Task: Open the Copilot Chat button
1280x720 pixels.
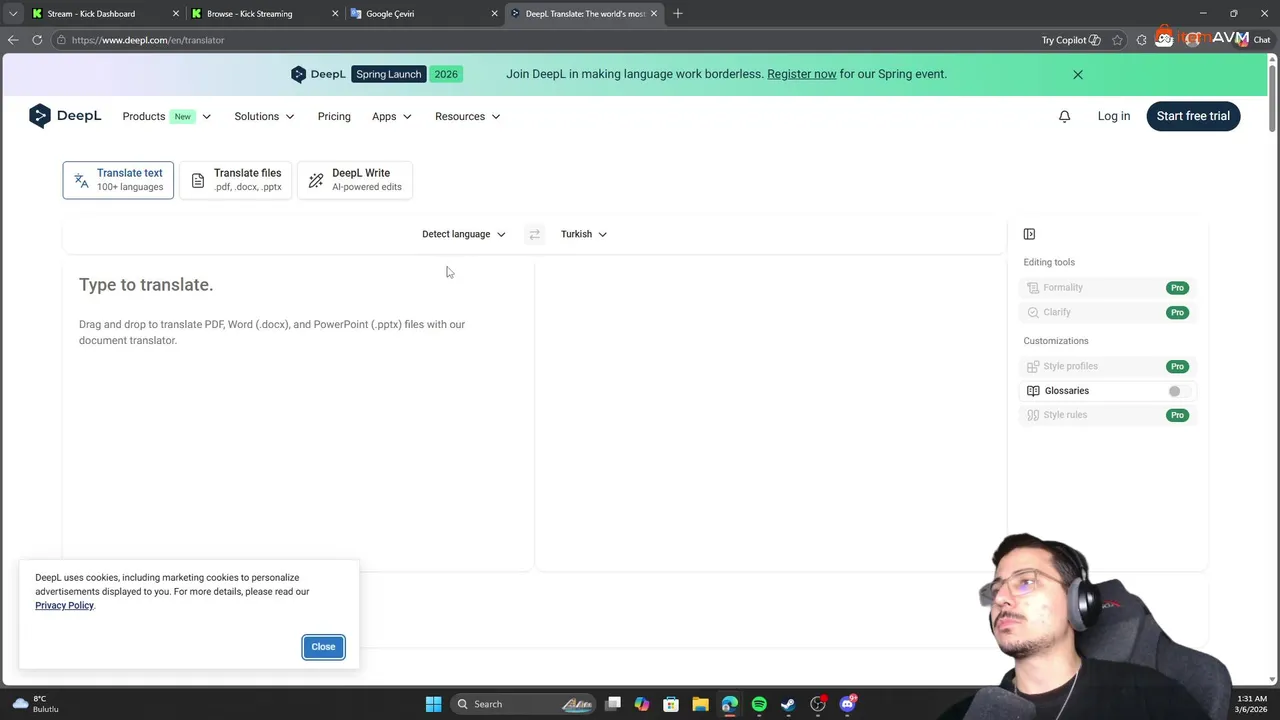Action: (x=1254, y=40)
